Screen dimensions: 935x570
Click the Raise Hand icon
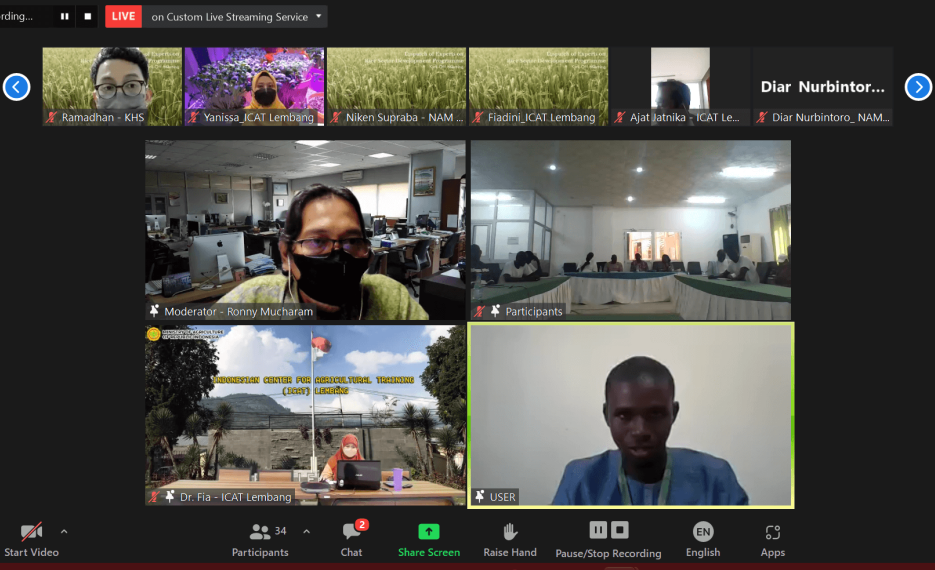click(x=510, y=532)
